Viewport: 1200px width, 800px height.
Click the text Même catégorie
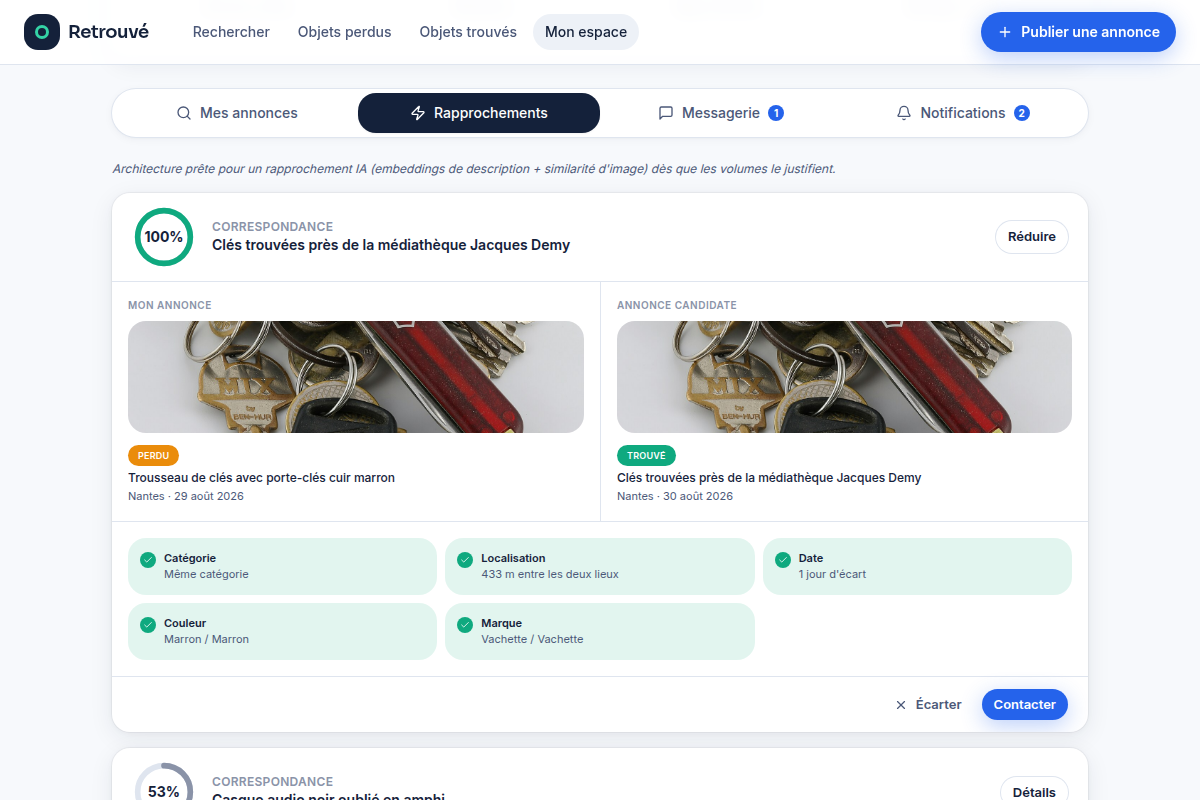[x=206, y=574]
